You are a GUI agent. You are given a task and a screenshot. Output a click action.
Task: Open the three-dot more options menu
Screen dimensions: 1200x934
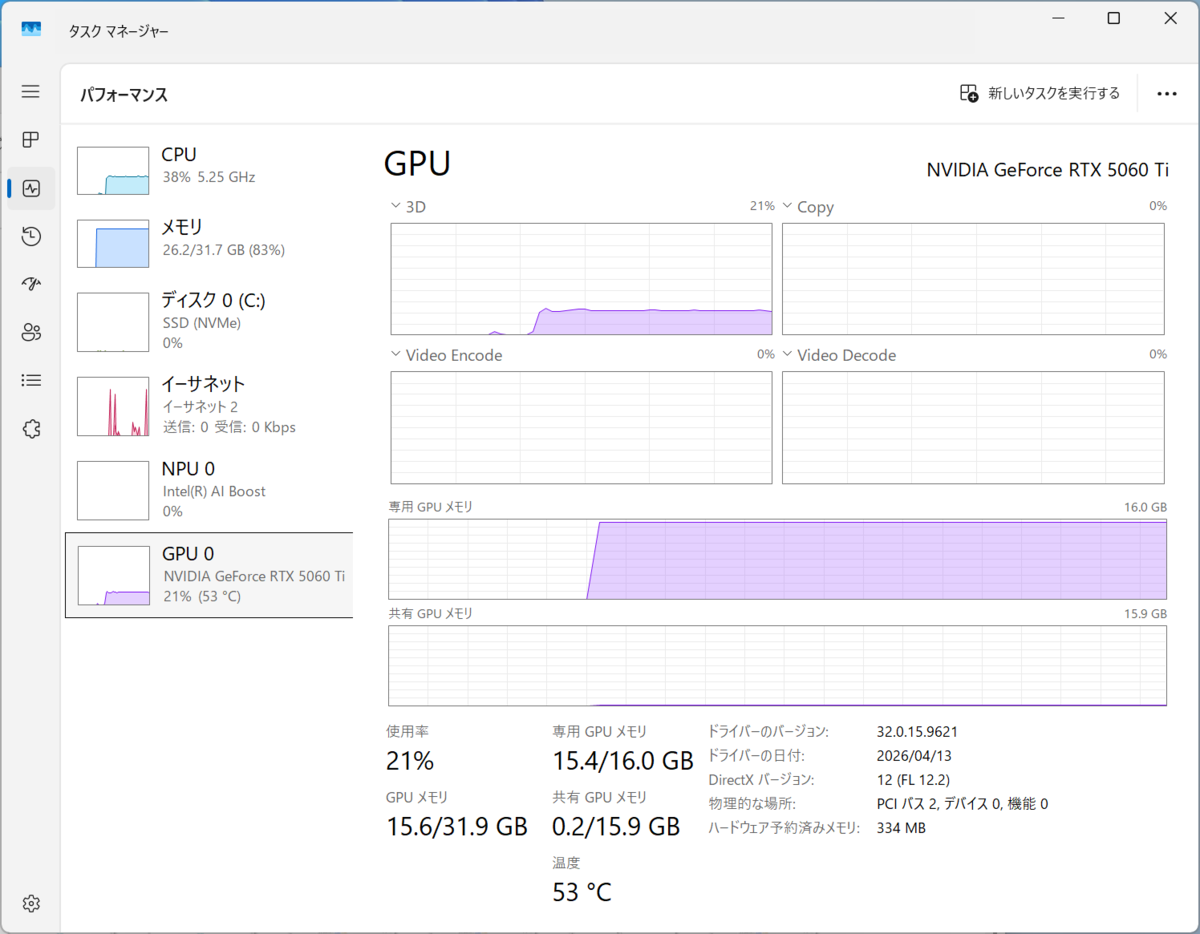pyautogui.click(x=1166, y=93)
